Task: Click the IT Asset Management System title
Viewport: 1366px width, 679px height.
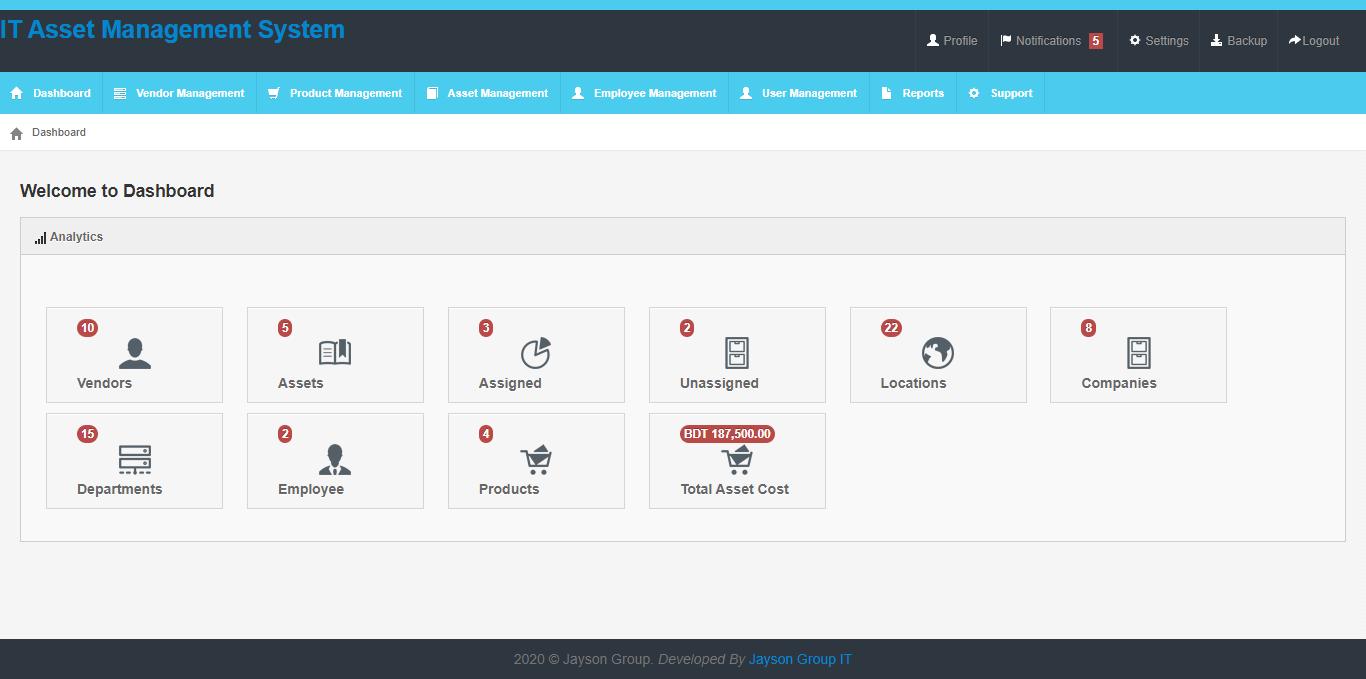Action: point(172,30)
